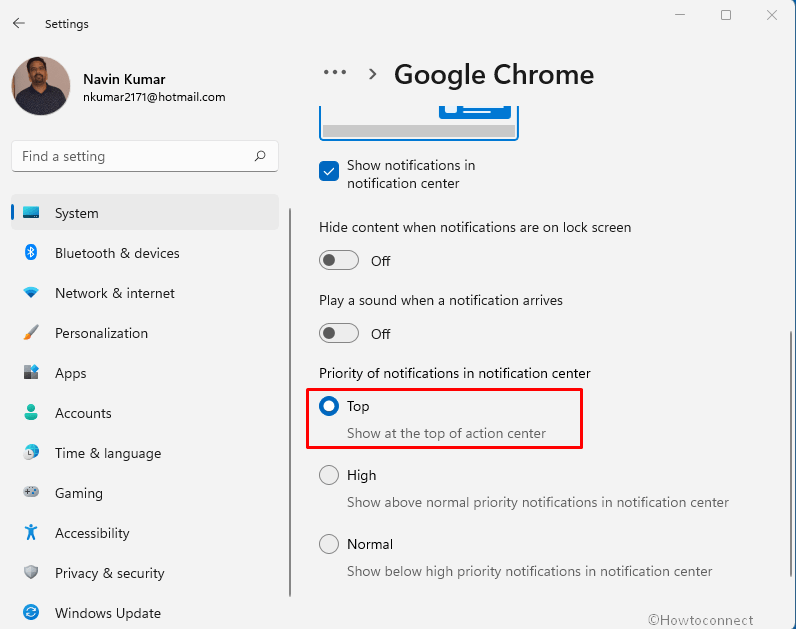Viewport: 796px width, 629px height.
Task: Click 'Show above normal priority notifications' text
Action: [x=538, y=502]
